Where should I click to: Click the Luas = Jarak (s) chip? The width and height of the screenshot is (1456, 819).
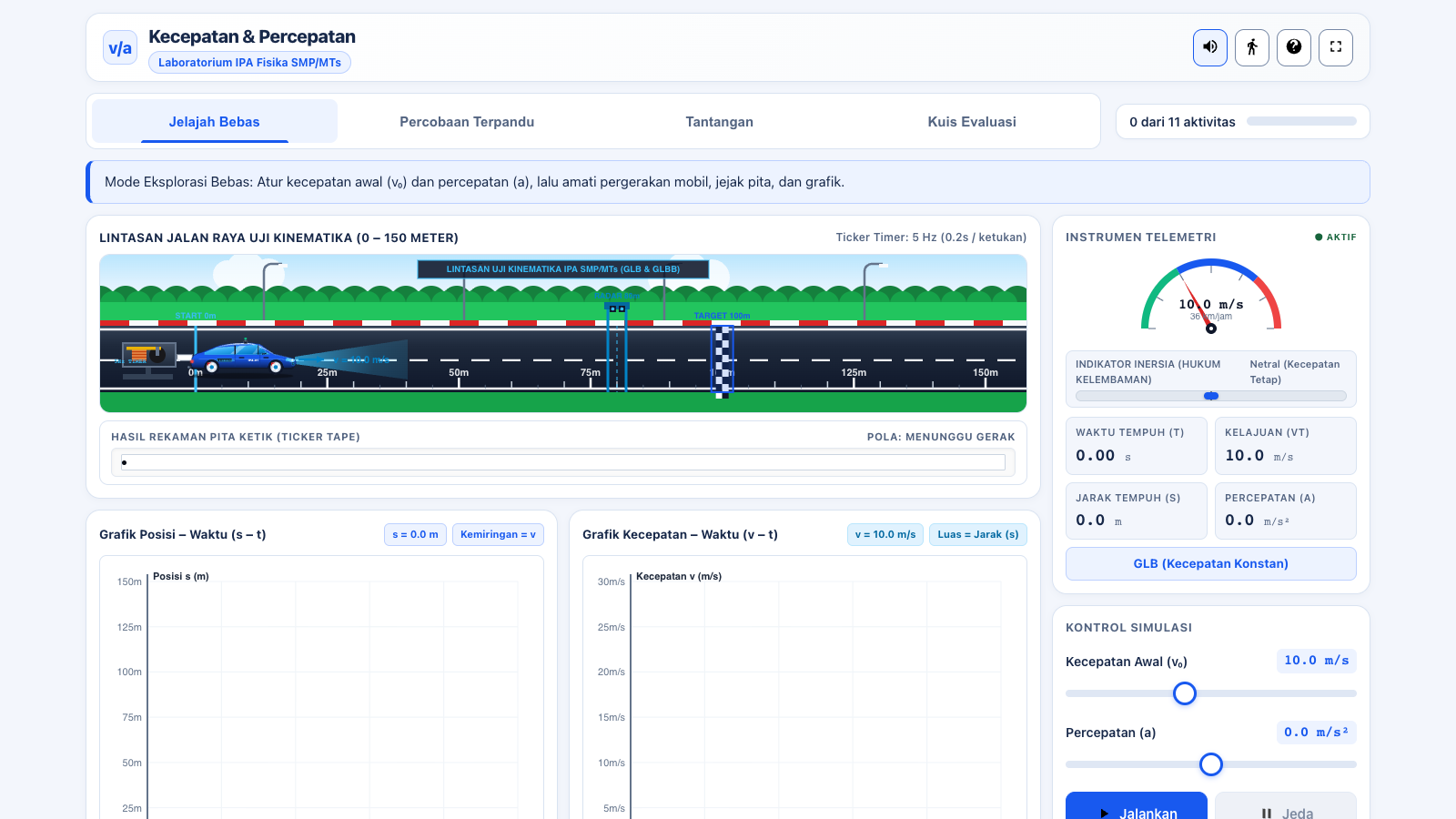pyautogui.click(x=978, y=534)
